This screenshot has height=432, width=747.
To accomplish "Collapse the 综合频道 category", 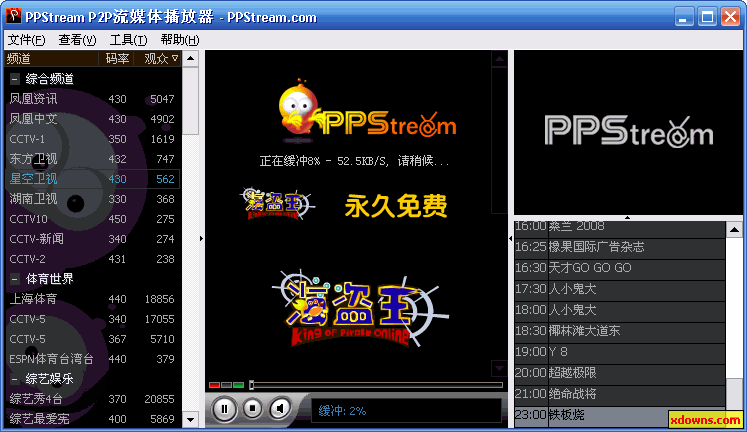I will [15, 79].
